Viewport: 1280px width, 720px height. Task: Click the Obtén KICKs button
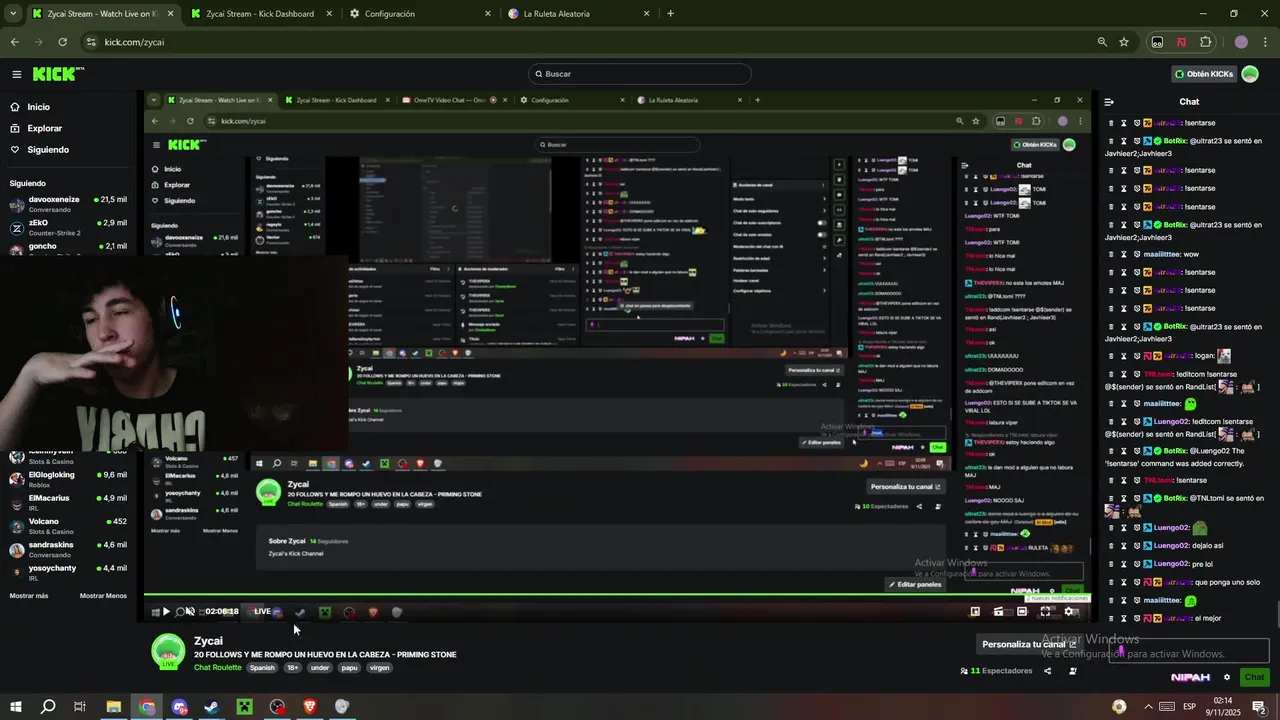click(x=1204, y=74)
